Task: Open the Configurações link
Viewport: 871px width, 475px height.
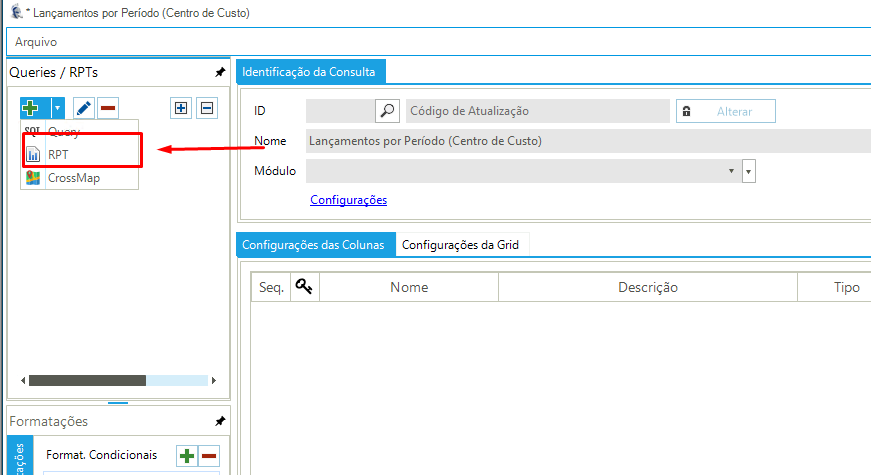Action: [348, 200]
